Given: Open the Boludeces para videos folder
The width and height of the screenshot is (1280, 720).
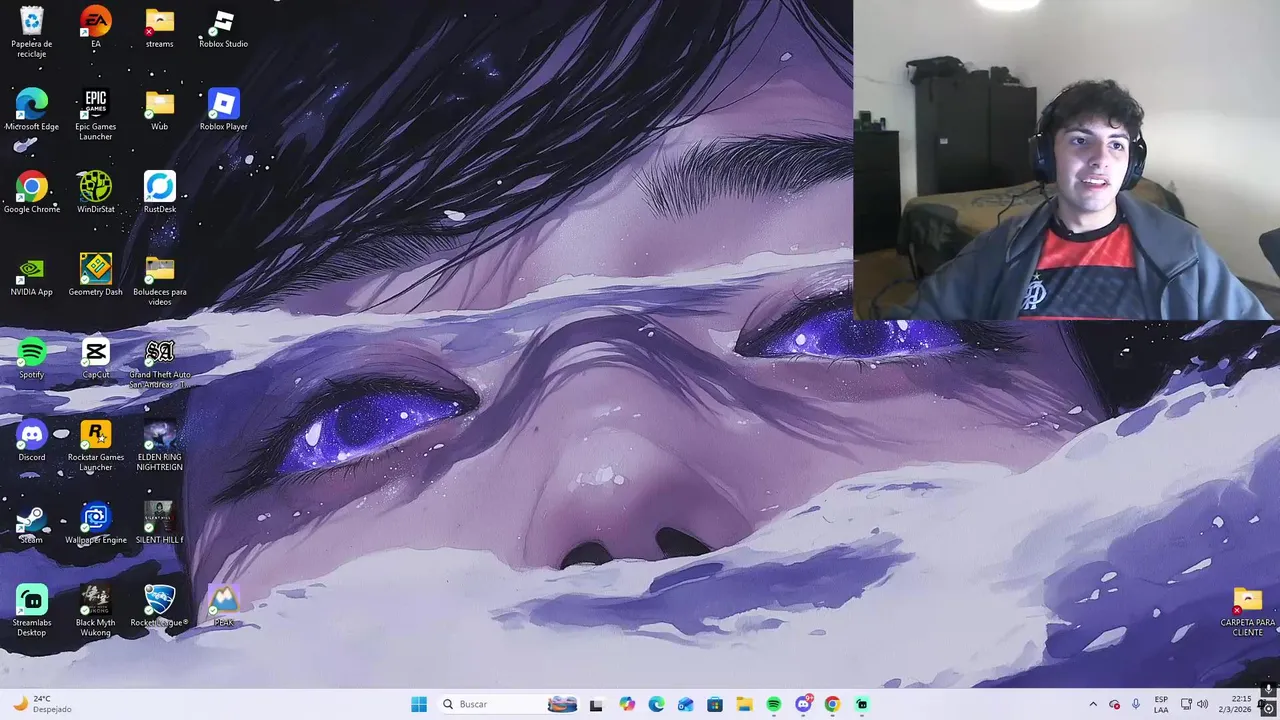Looking at the screenshot, I should [x=160, y=281].
